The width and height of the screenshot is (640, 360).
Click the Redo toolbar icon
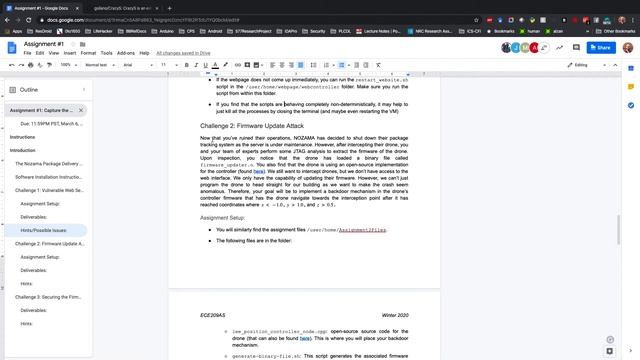coord(21,65)
